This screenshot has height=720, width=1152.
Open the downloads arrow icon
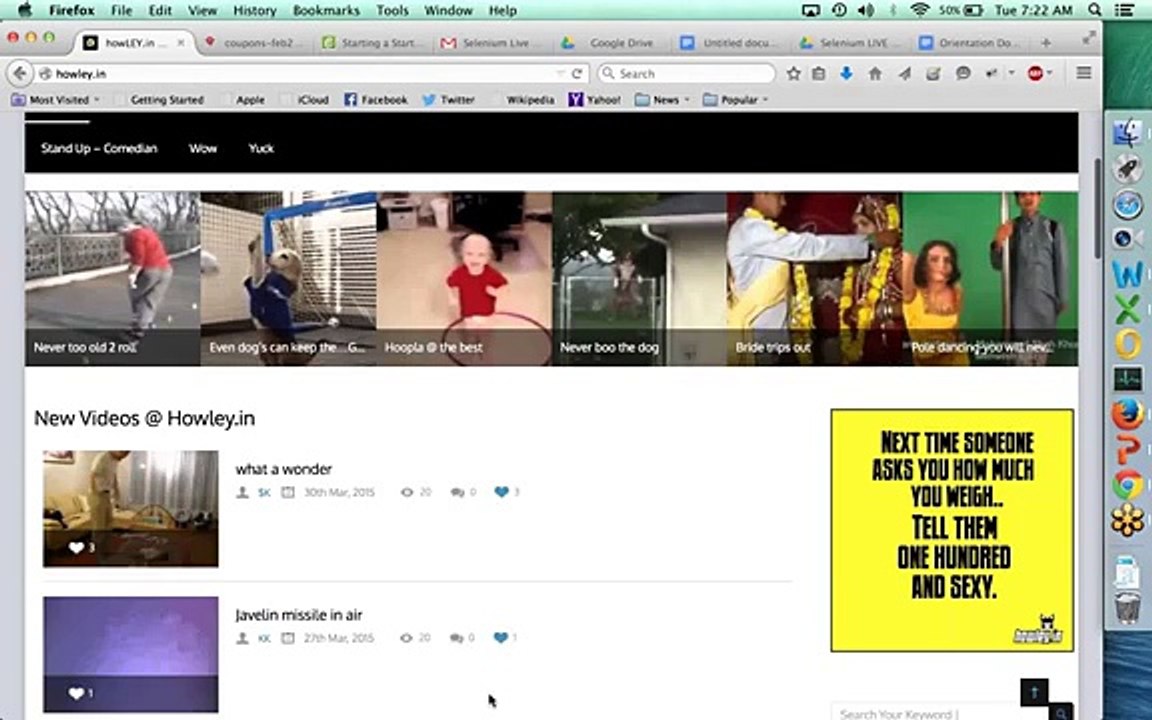(x=846, y=73)
